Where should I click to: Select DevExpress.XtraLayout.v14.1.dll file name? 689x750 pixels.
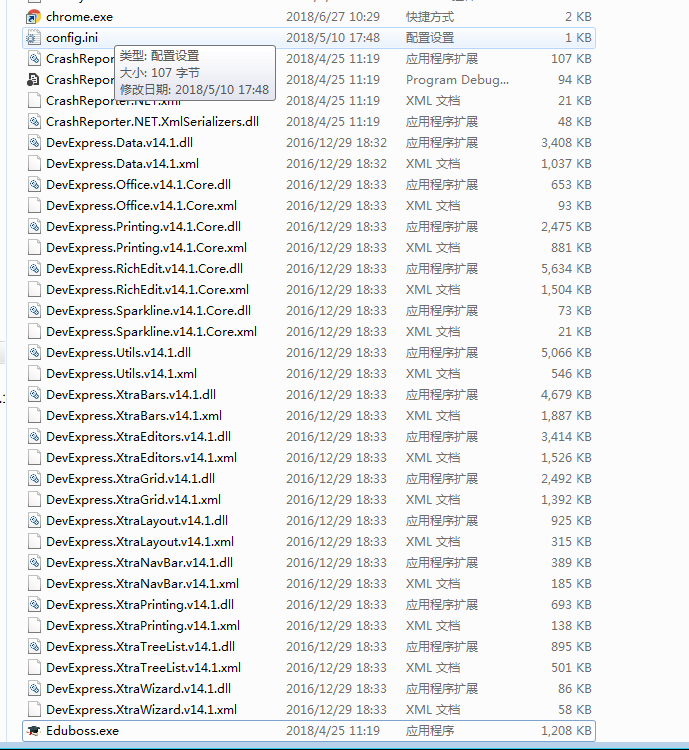137,521
